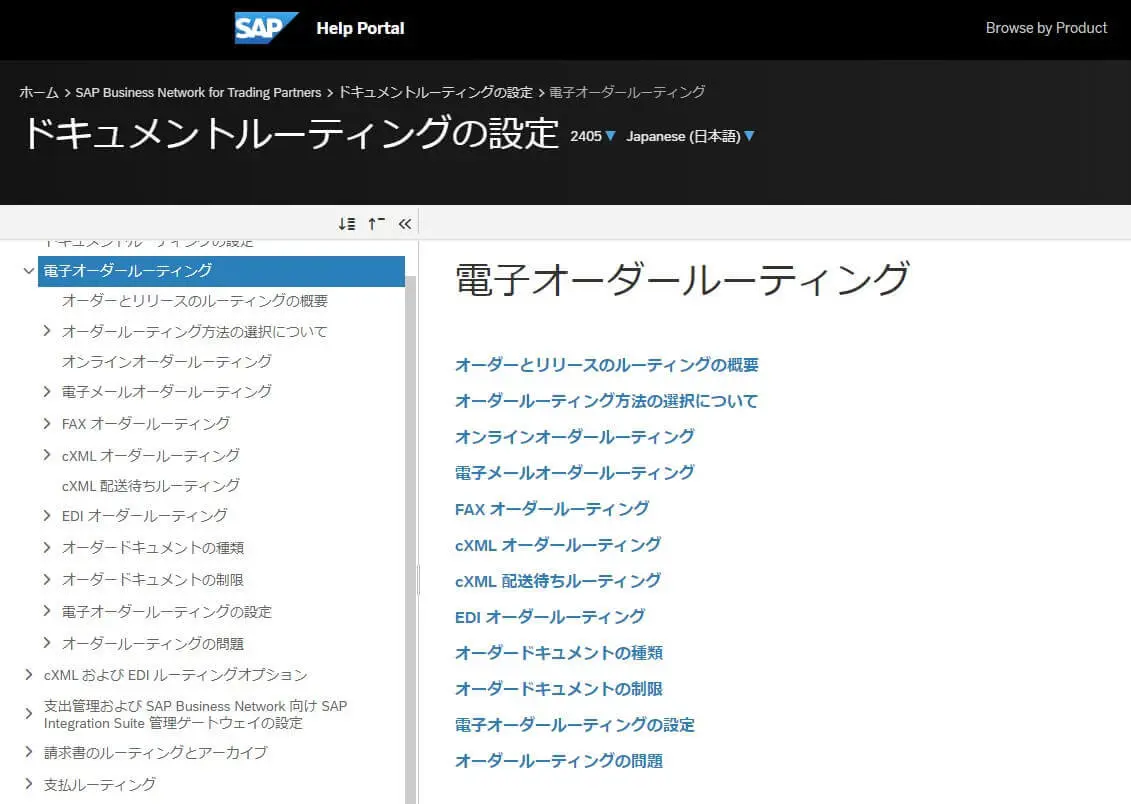Expand 電子オーダールーティングの設定 sidebar node
The image size is (1131, 804).
pyautogui.click(x=47, y=611)
